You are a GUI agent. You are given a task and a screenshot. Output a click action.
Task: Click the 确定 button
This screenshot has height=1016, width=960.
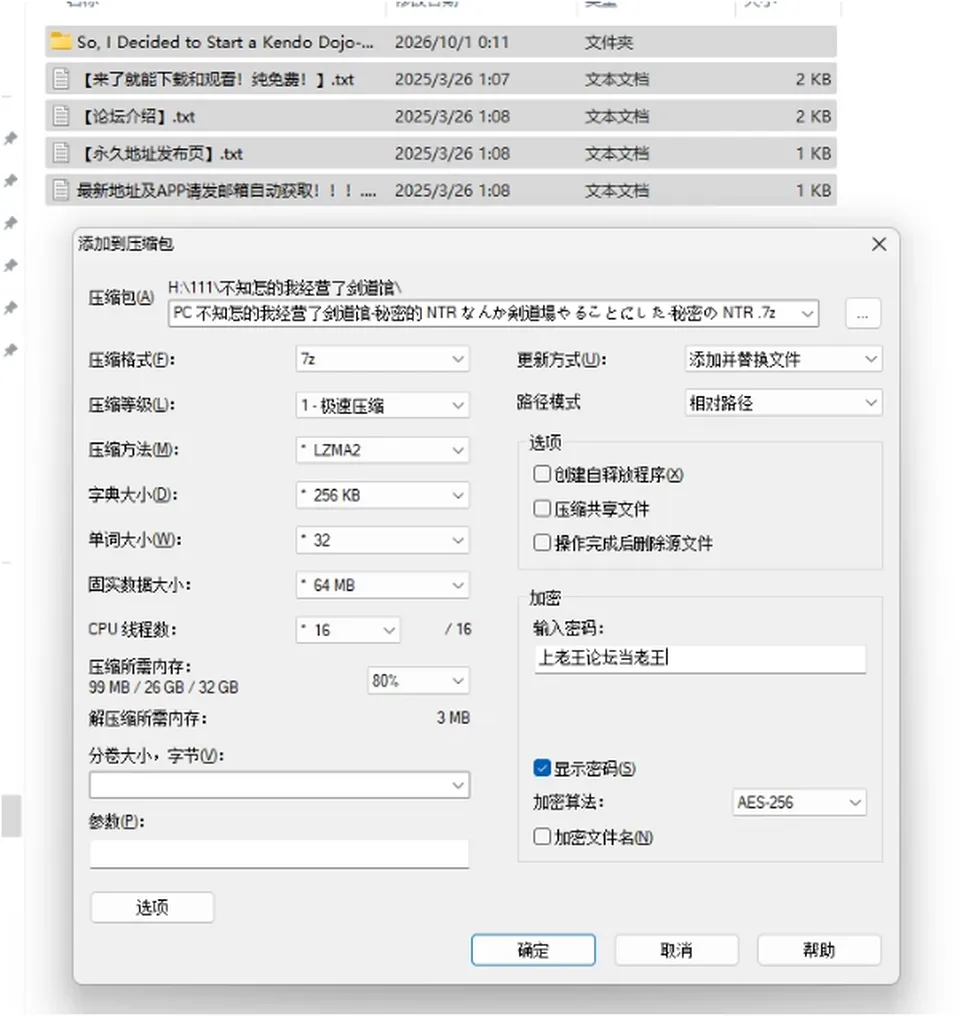point(533,950)
